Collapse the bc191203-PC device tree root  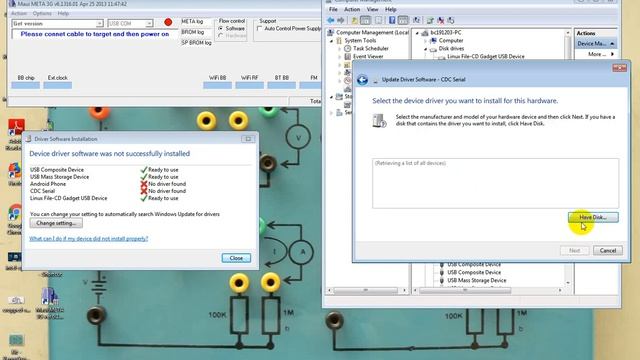tap(417, 33)
